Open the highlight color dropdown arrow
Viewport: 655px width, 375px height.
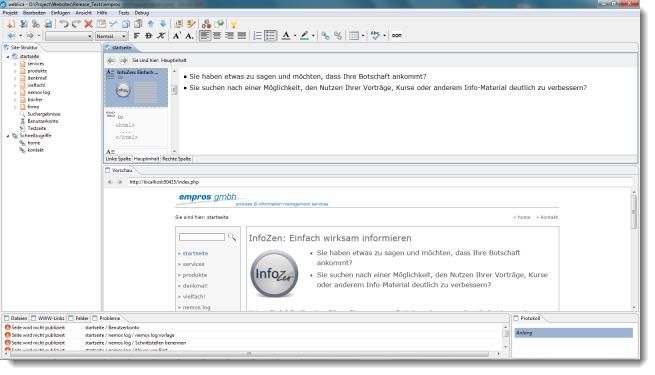click(x=313, y=36)
